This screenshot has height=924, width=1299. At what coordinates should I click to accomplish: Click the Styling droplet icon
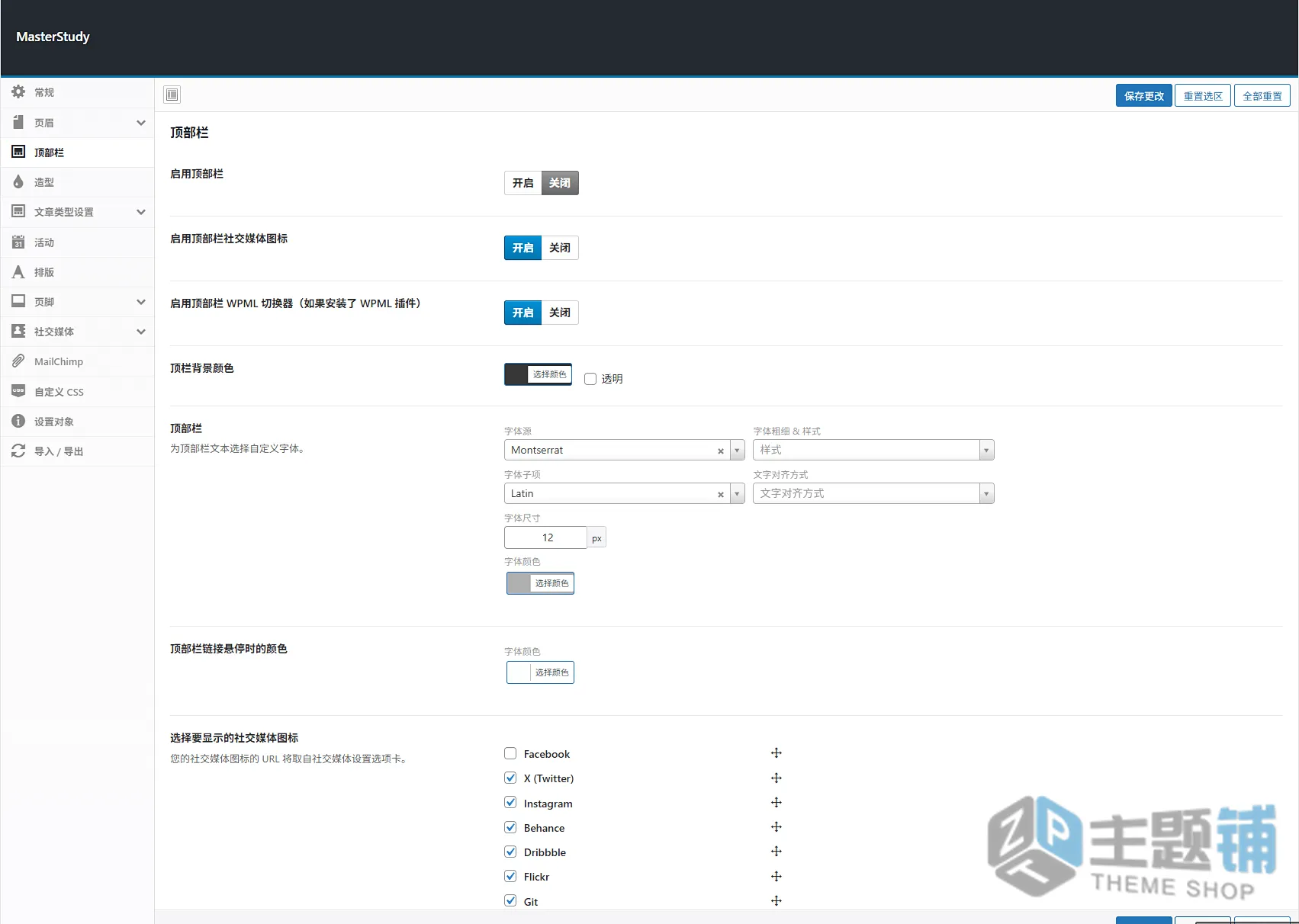coord(18,181)
